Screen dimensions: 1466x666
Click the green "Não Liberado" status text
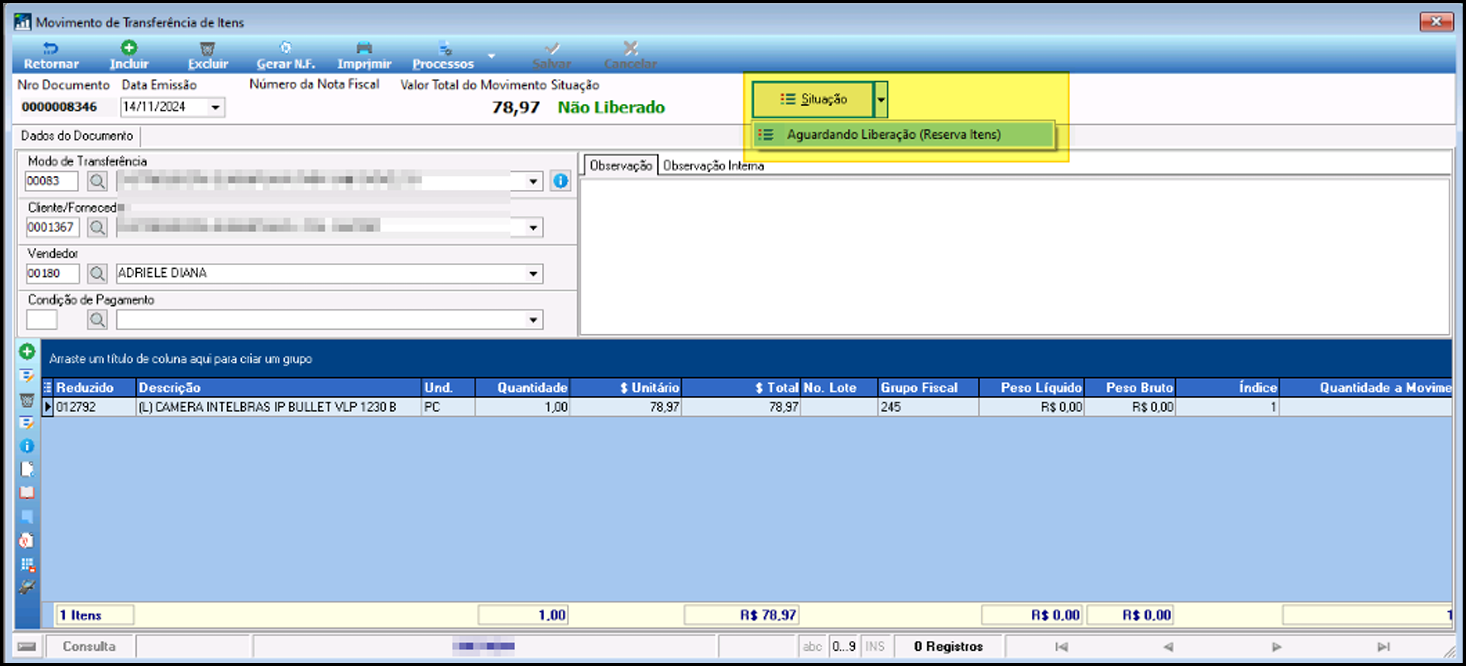(611, 107)
